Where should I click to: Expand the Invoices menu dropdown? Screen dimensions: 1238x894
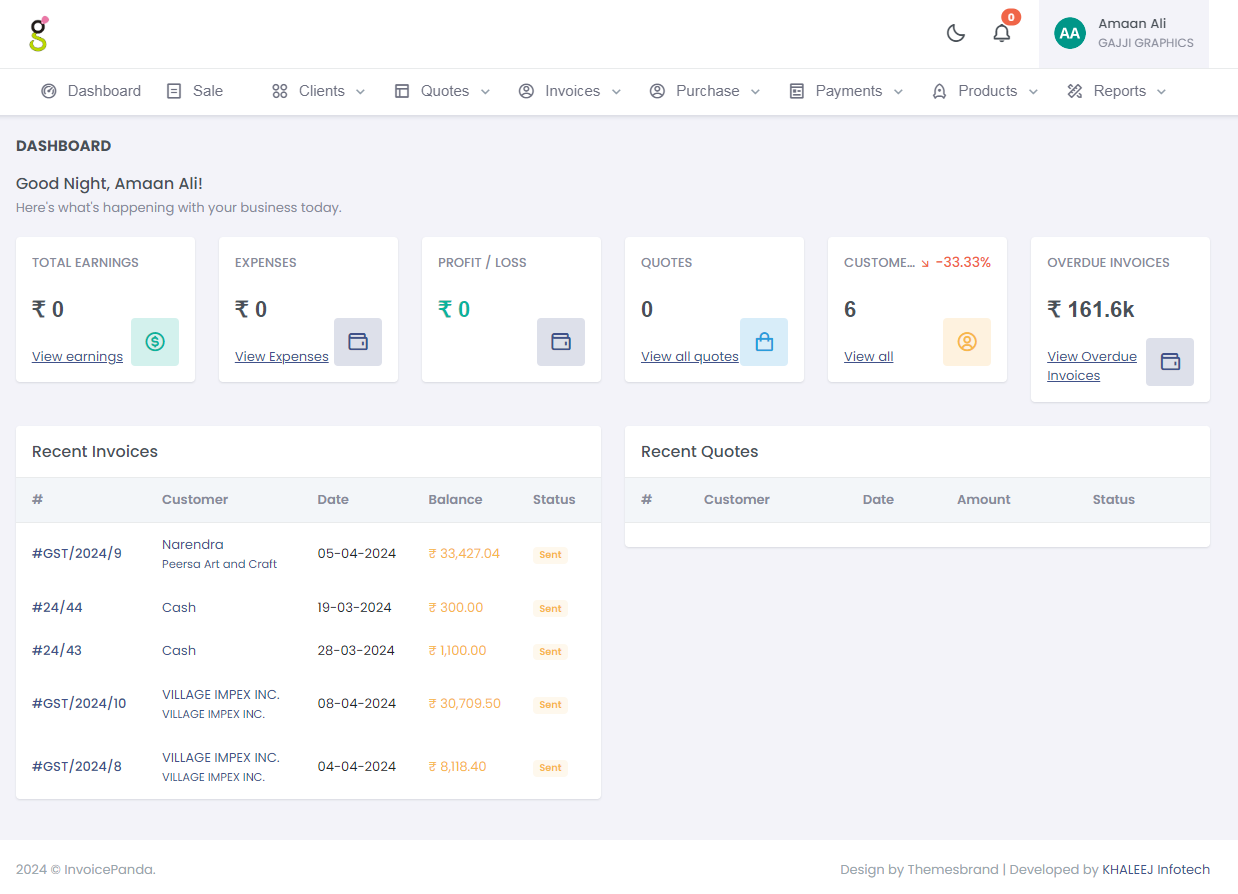tap(570, 91)
